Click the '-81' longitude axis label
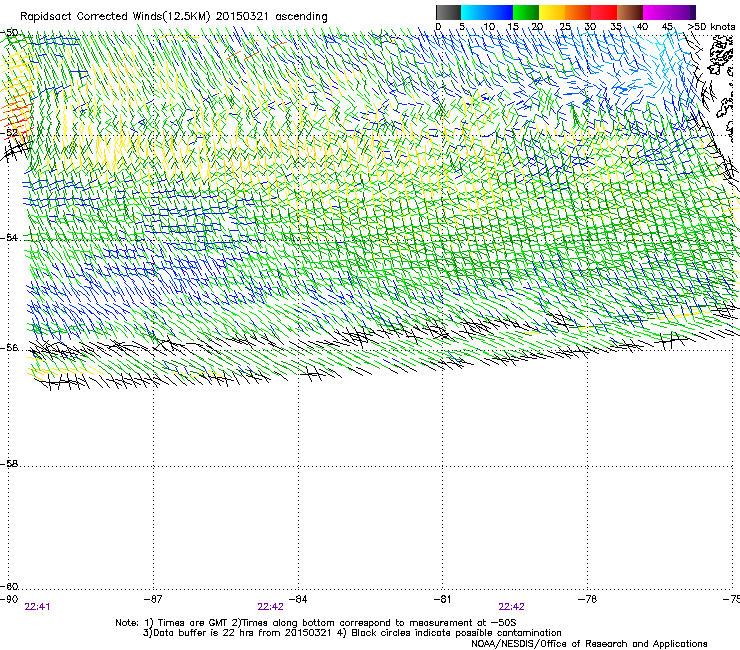The height and width of the screenshot is (650, 740). click(442, 599)
